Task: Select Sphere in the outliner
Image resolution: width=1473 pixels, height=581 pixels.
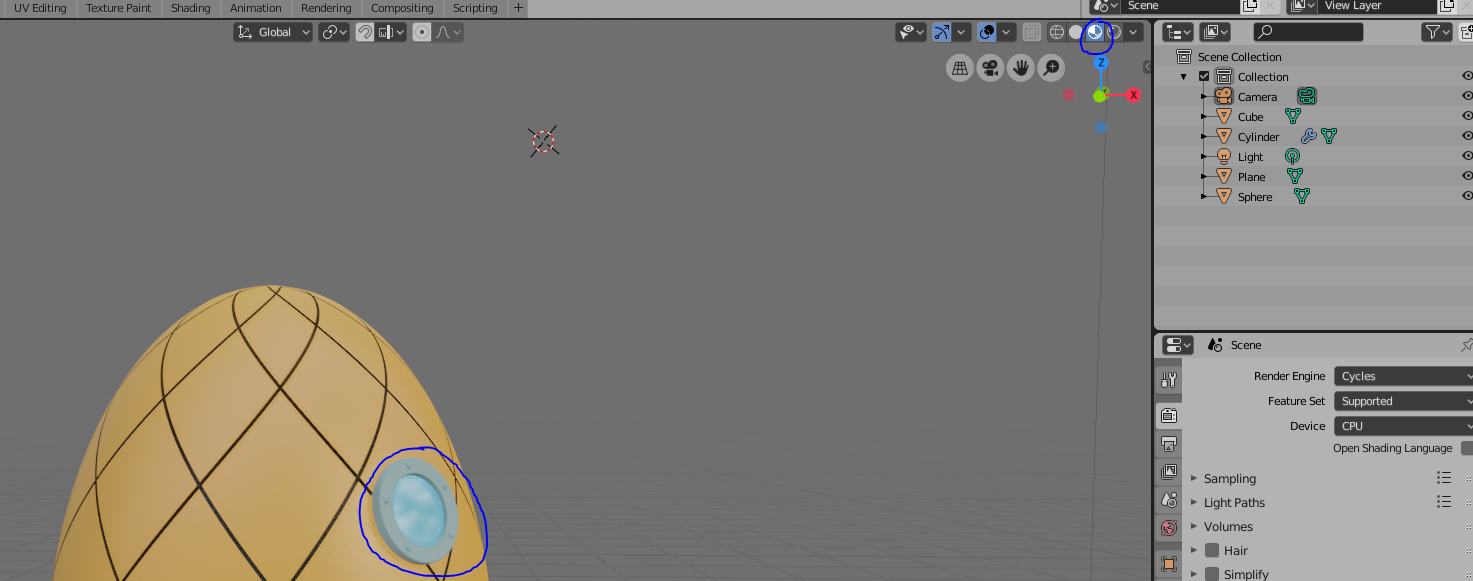Action: pyautogui.click(x=1255, y=197)
